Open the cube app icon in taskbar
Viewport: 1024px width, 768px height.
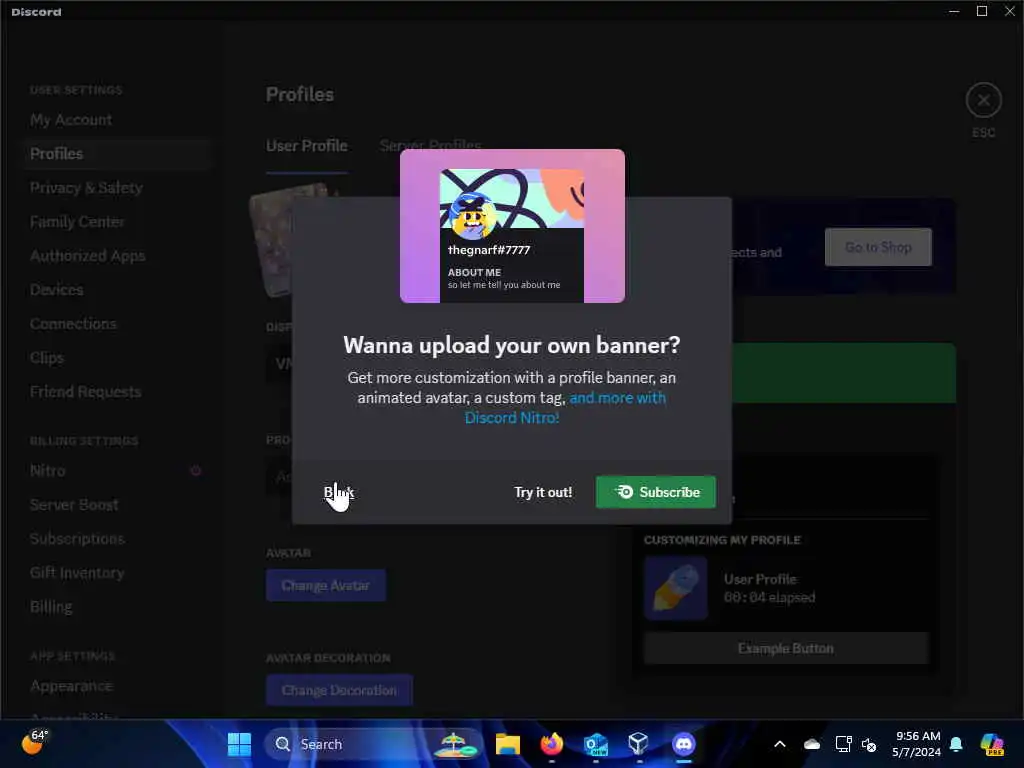(x=639, y=744)
